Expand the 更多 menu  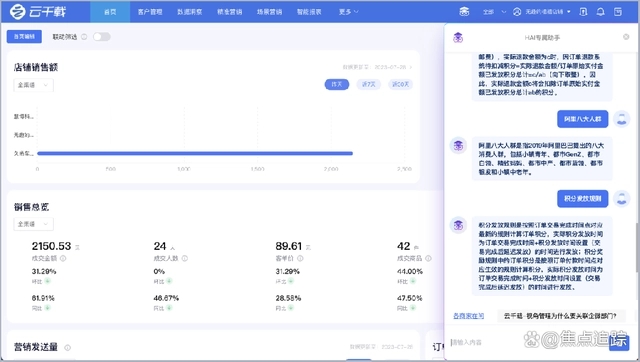pos(349,12)
